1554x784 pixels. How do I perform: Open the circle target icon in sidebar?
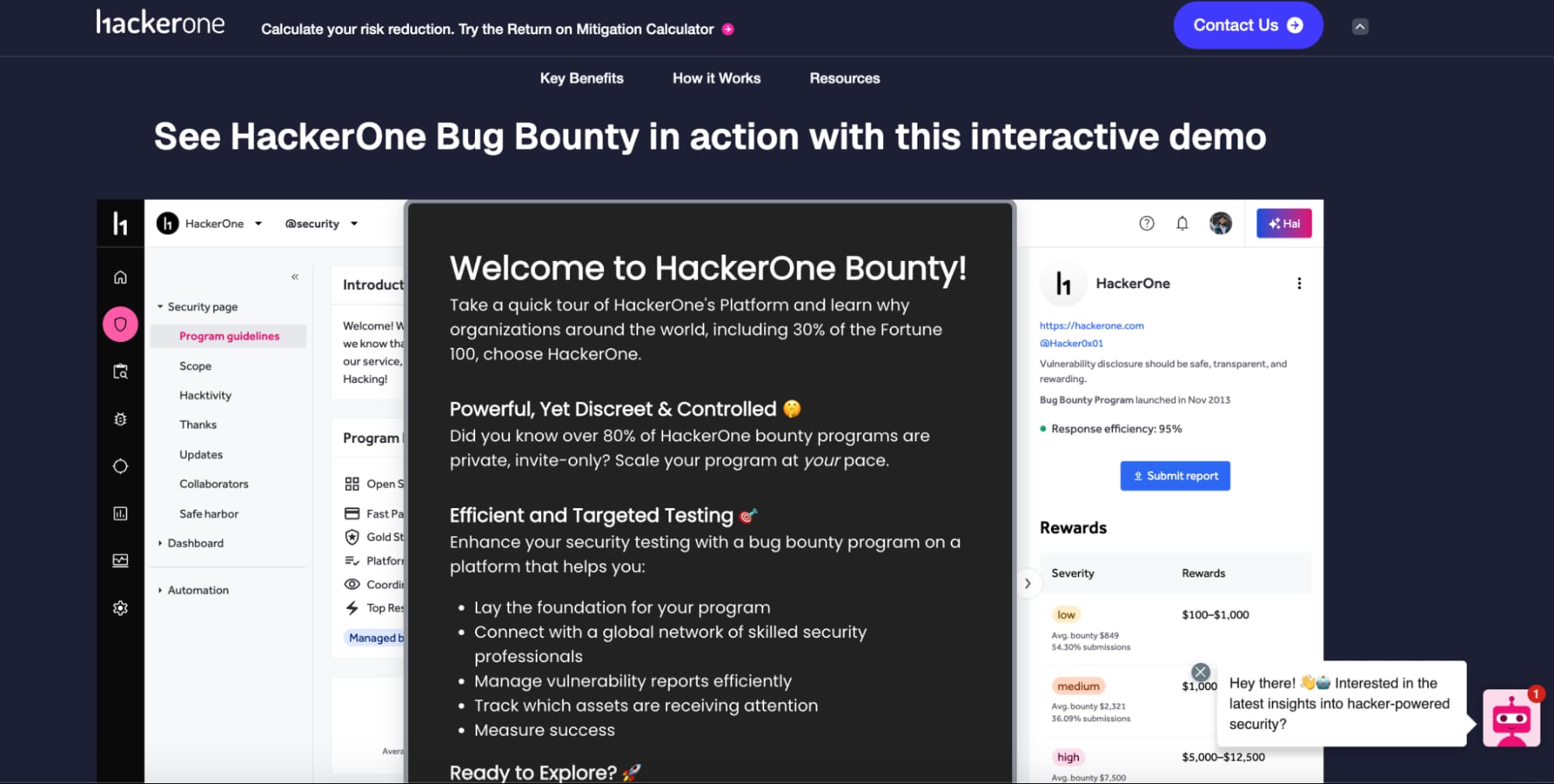(120, 466)
